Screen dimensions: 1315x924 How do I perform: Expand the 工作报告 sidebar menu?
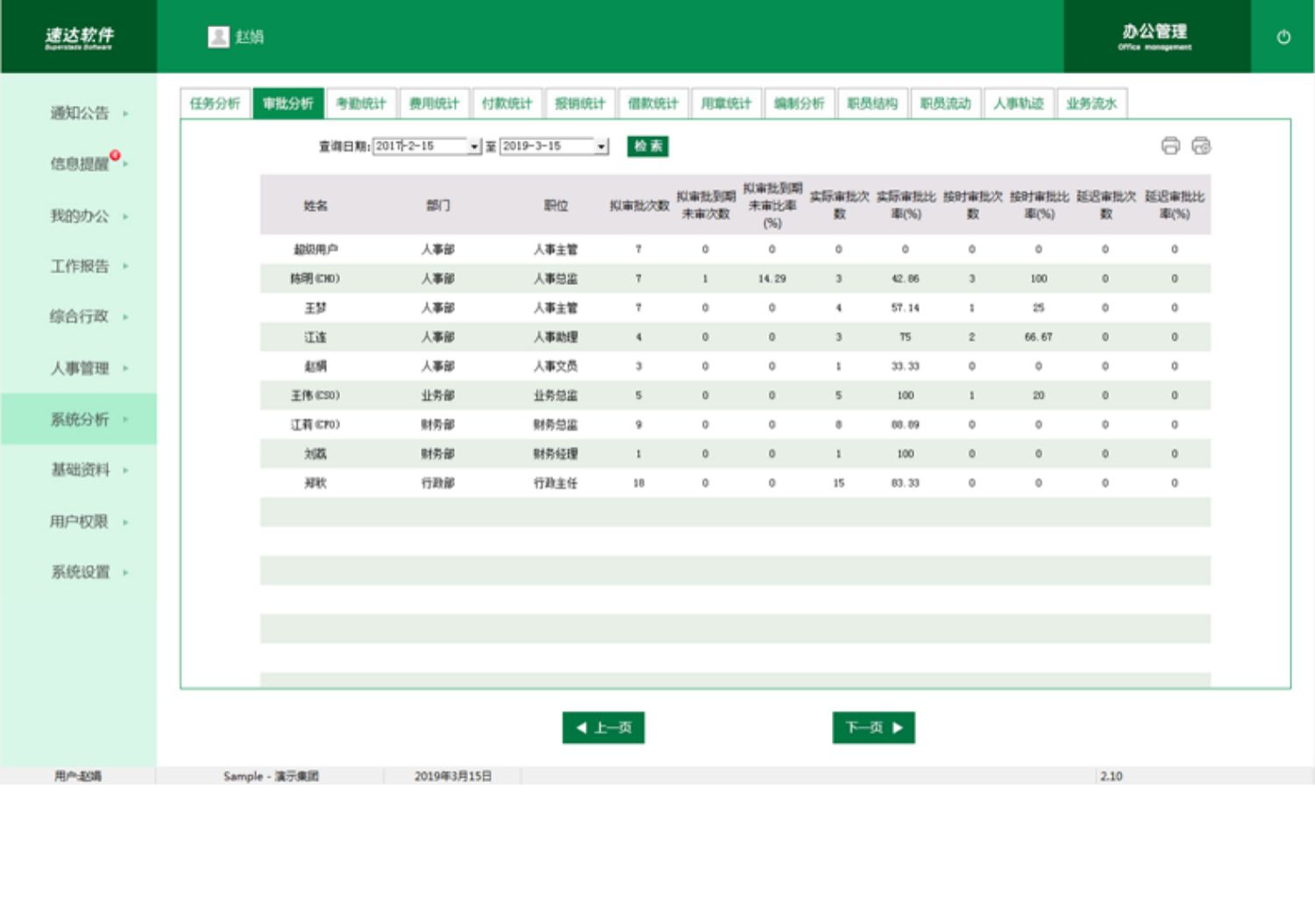pos(79,266)
